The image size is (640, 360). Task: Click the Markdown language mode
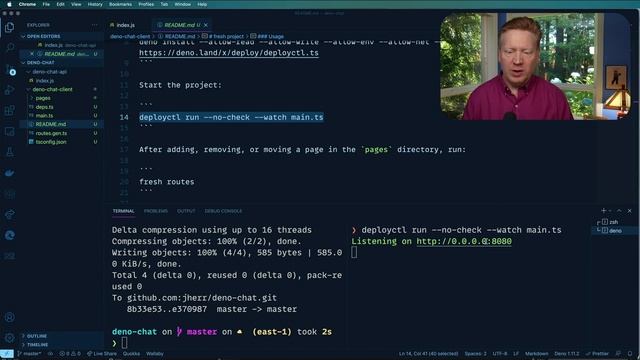coord(536,353)
